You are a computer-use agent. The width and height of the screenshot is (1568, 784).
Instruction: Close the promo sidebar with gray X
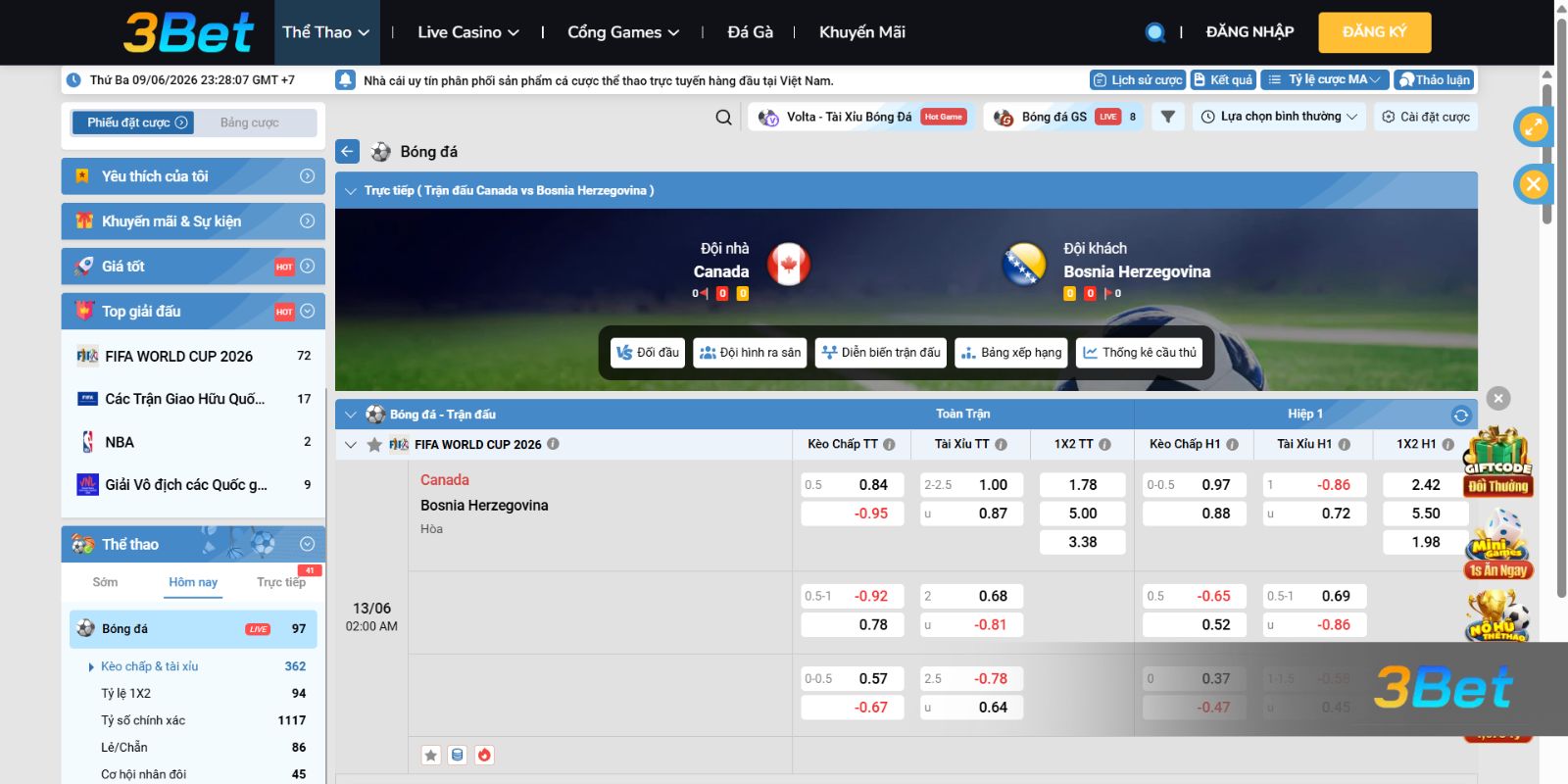1497,398
